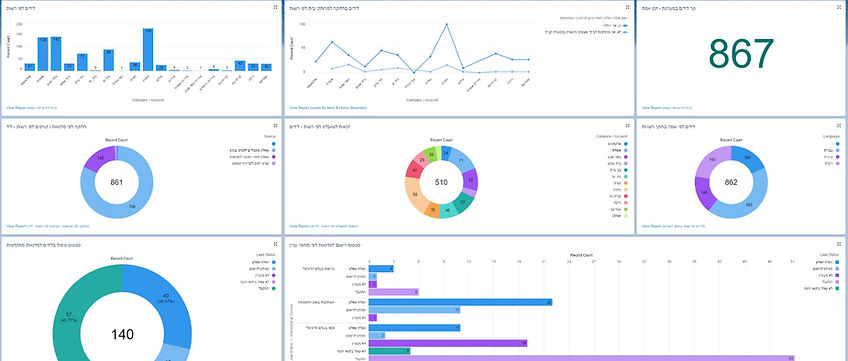Click the 861 donut center total
848x361 pixels.
point(117,182)
